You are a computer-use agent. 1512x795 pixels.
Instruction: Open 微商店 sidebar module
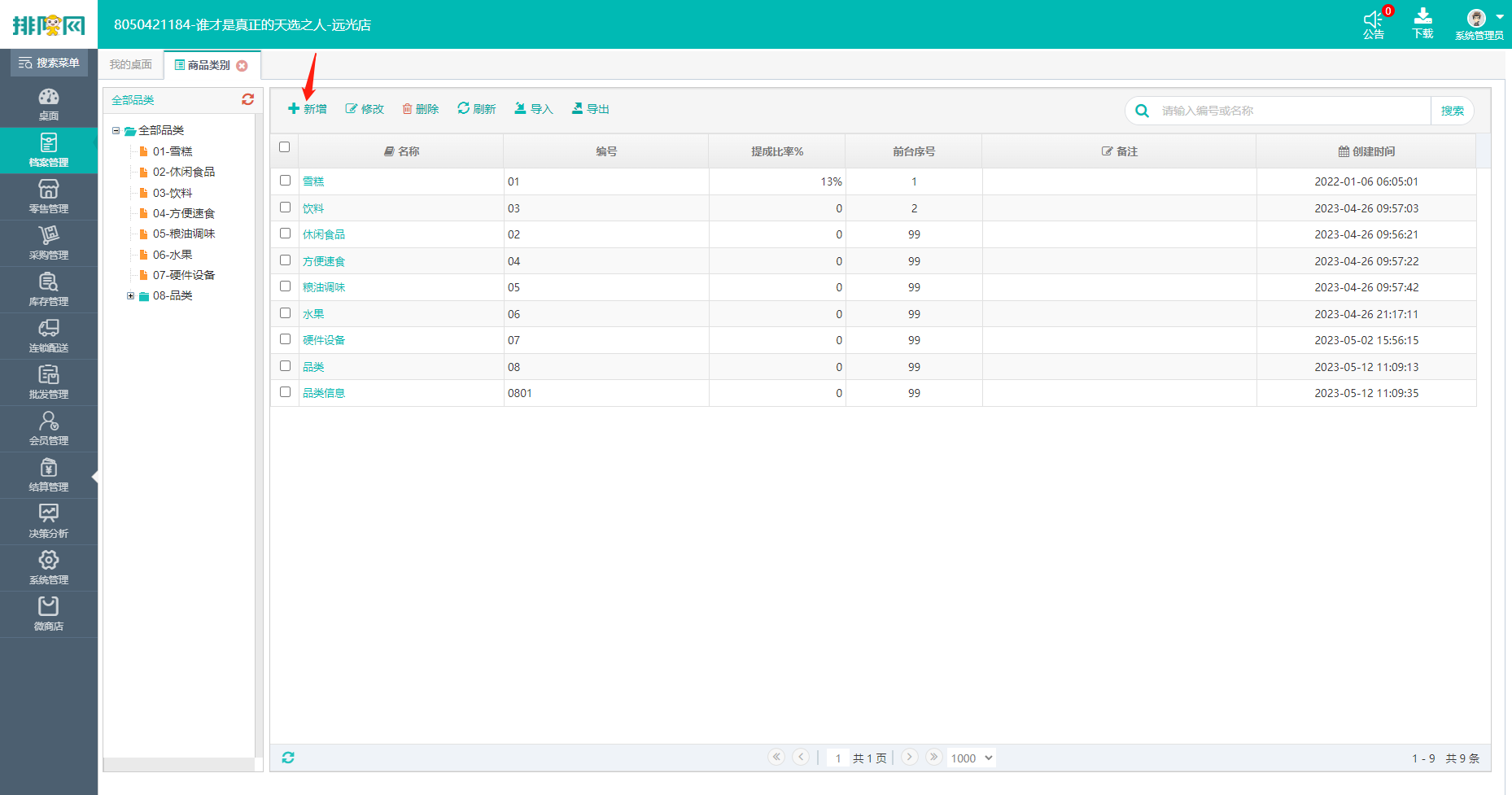click(49, 614)
